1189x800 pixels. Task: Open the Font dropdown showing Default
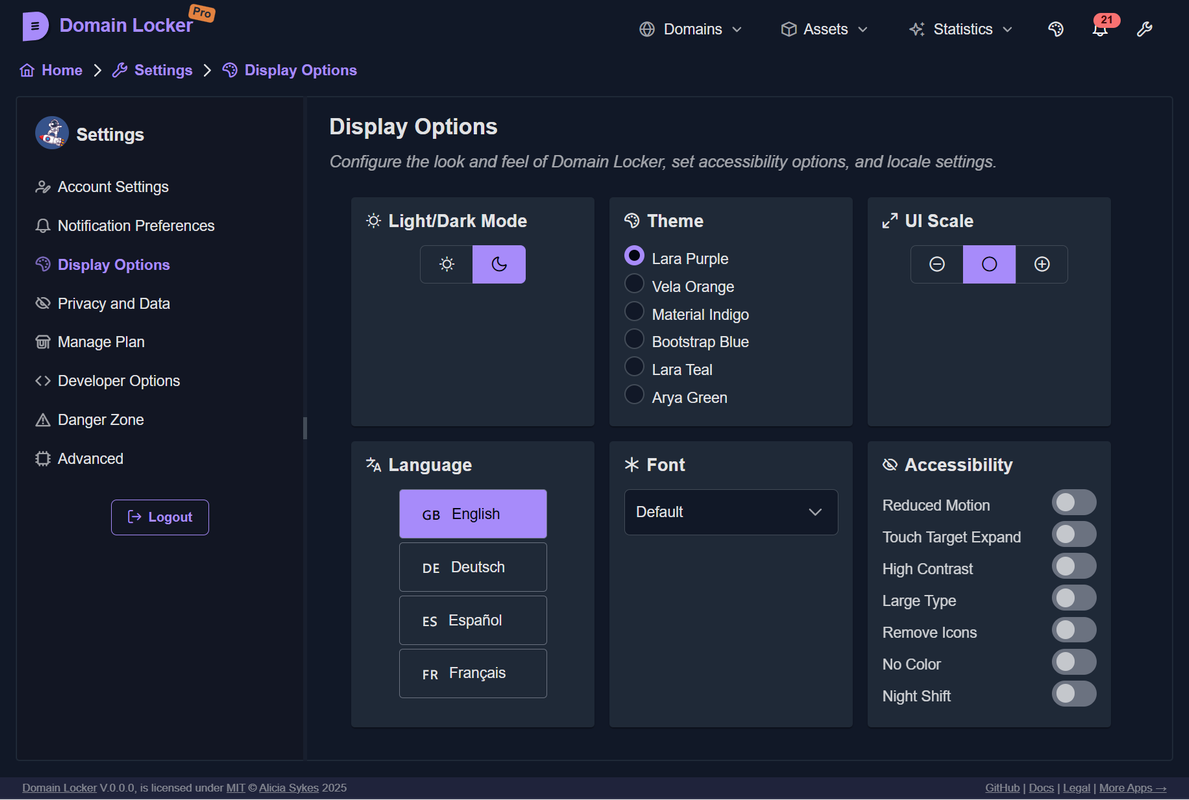(x=731, y=512)
